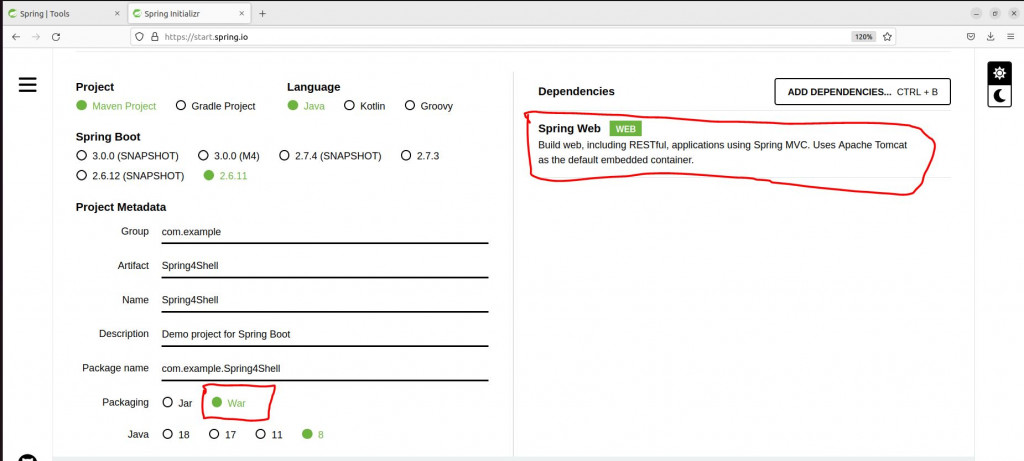Switch to dark theme moon icon
Image resolution: width=1024 pixels, height=461 pixels.
point(999,96)
